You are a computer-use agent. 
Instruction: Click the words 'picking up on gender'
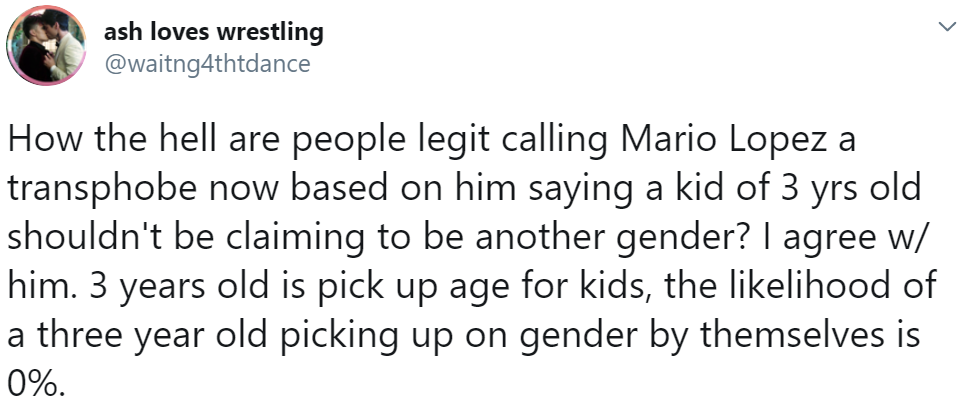462,336
